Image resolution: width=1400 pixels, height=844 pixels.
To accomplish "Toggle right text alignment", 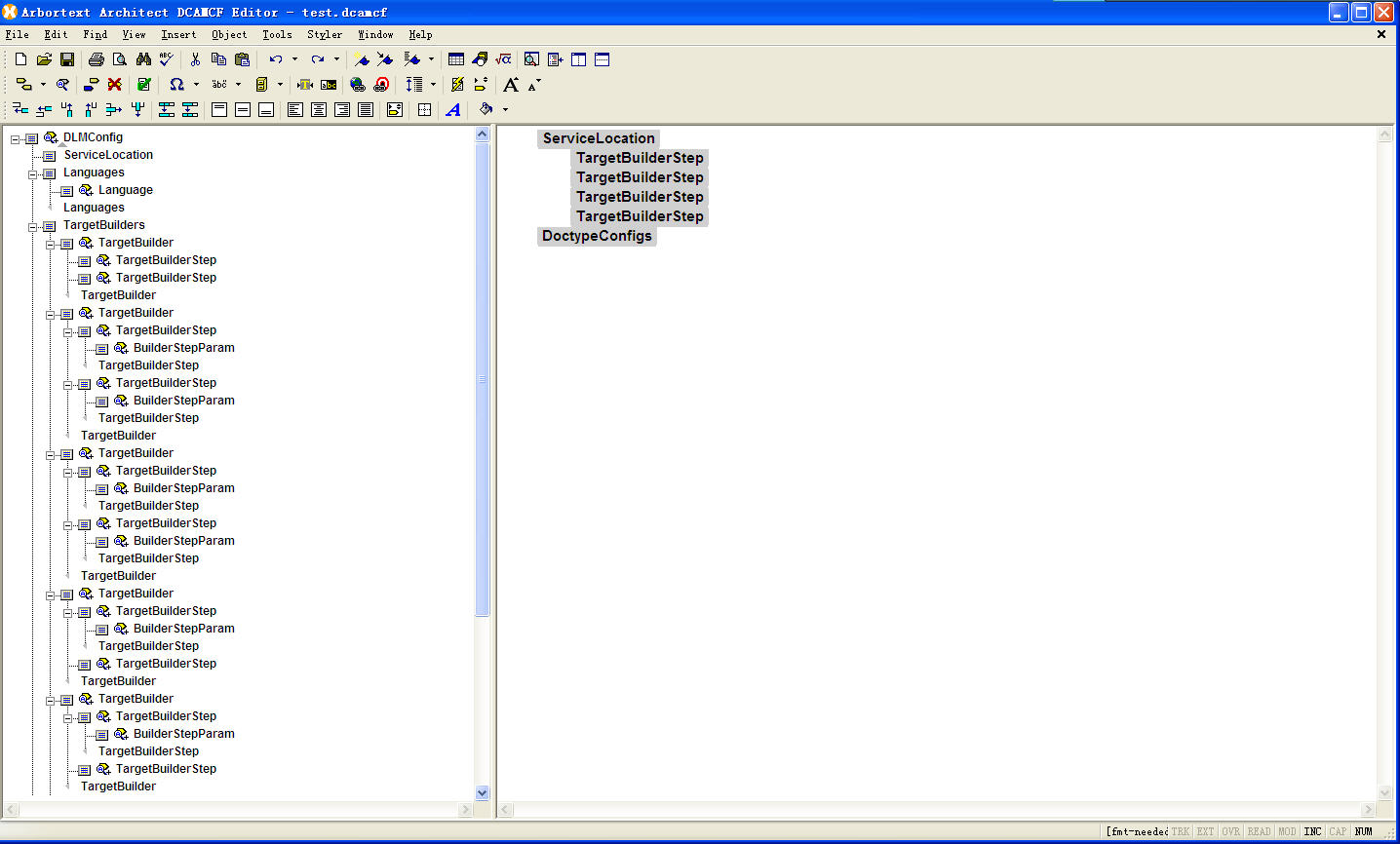I will coord(342,110).
